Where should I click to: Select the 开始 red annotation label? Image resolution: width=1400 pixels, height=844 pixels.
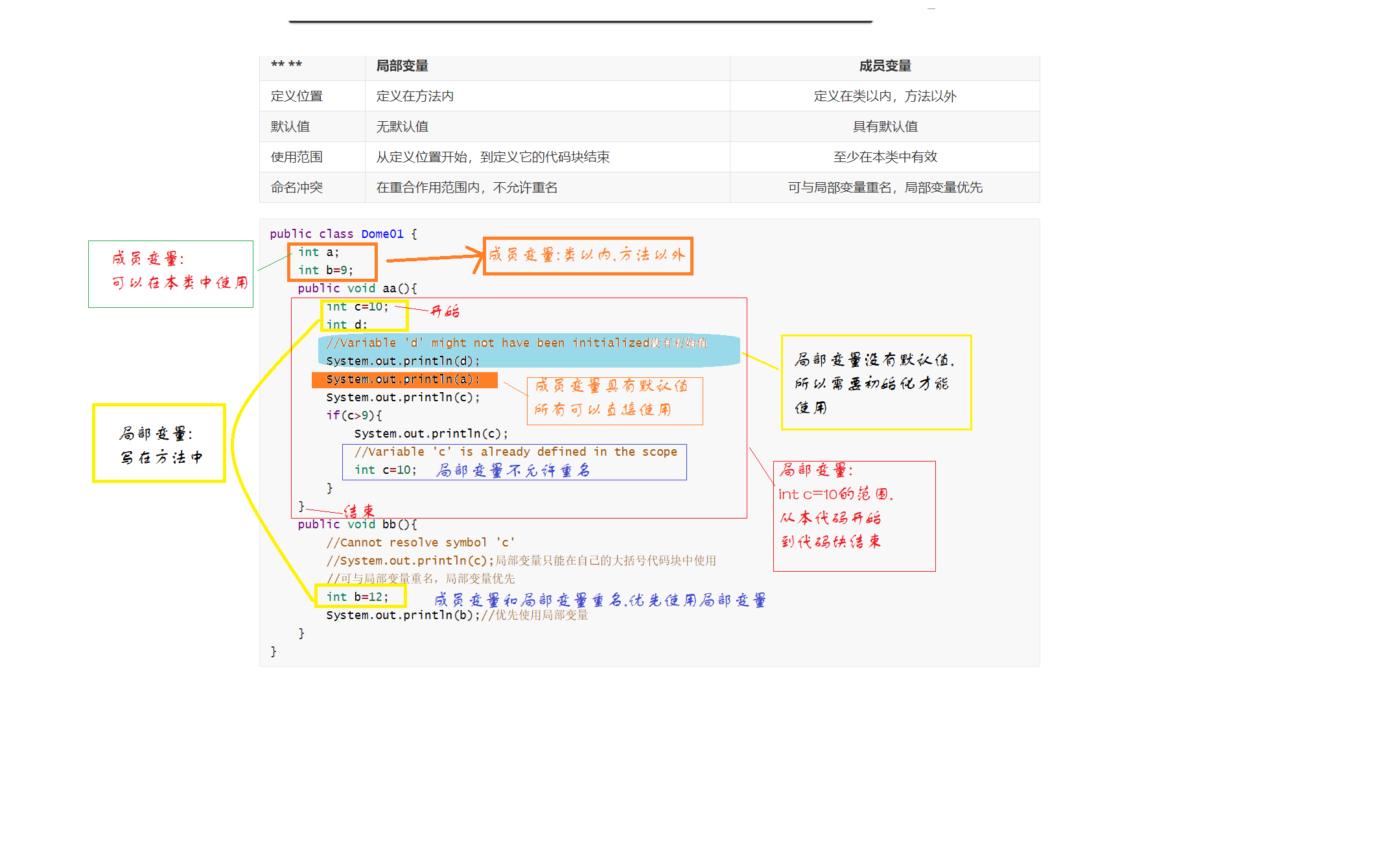pos(447,311)
